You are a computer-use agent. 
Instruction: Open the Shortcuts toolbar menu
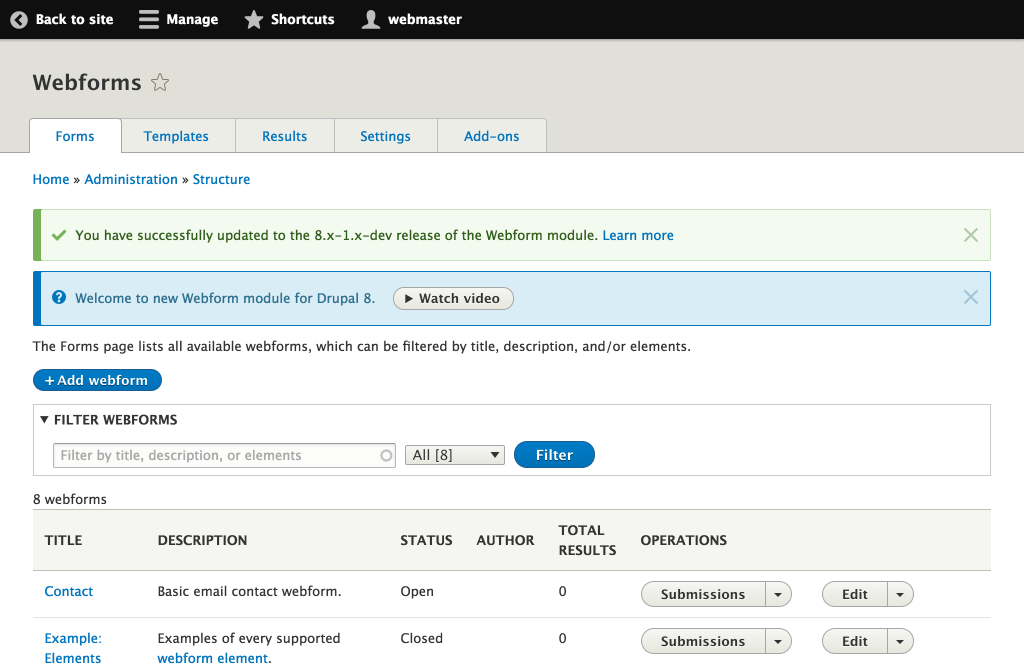coord(289,20)
